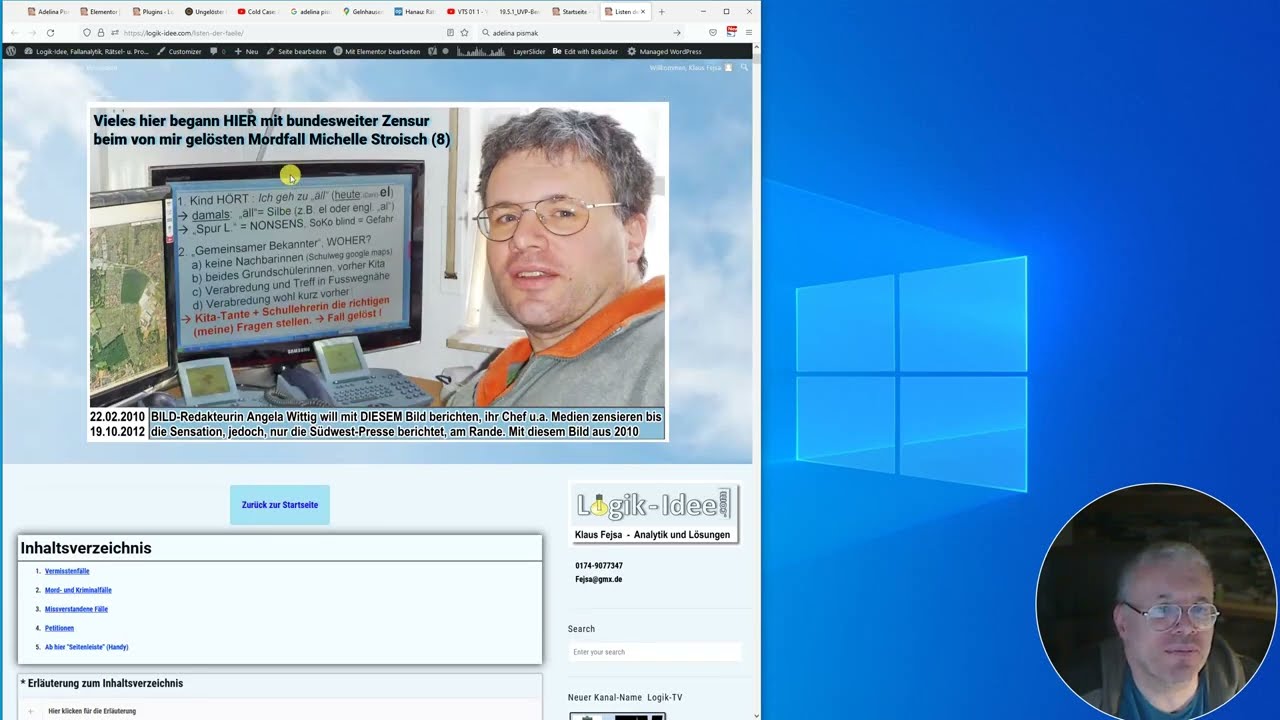
Task: Click the Michelle Stroisch header banner image
Action: [x=378, y=271]
